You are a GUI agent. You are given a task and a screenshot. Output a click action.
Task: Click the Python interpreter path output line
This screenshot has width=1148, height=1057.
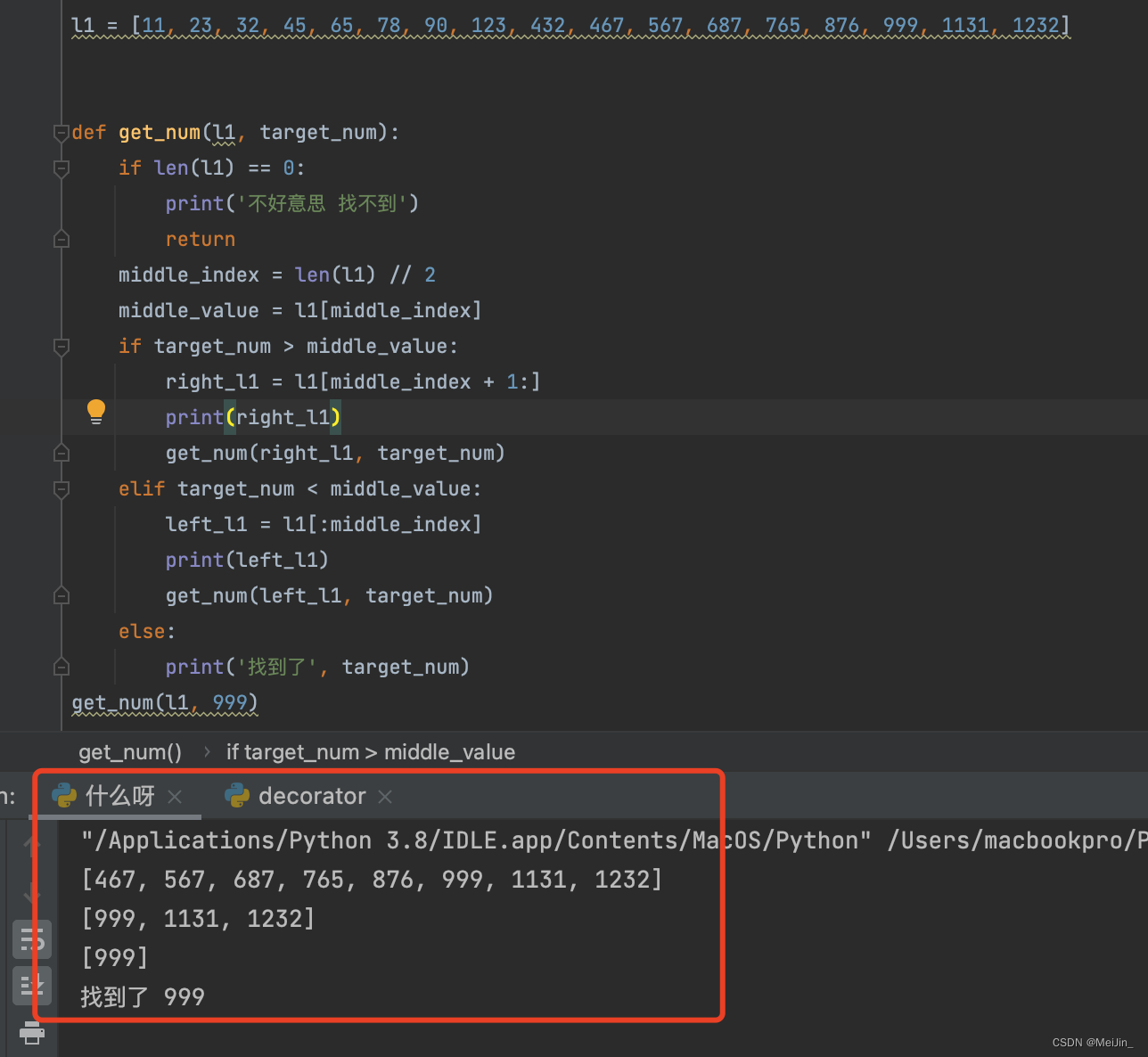614,840
